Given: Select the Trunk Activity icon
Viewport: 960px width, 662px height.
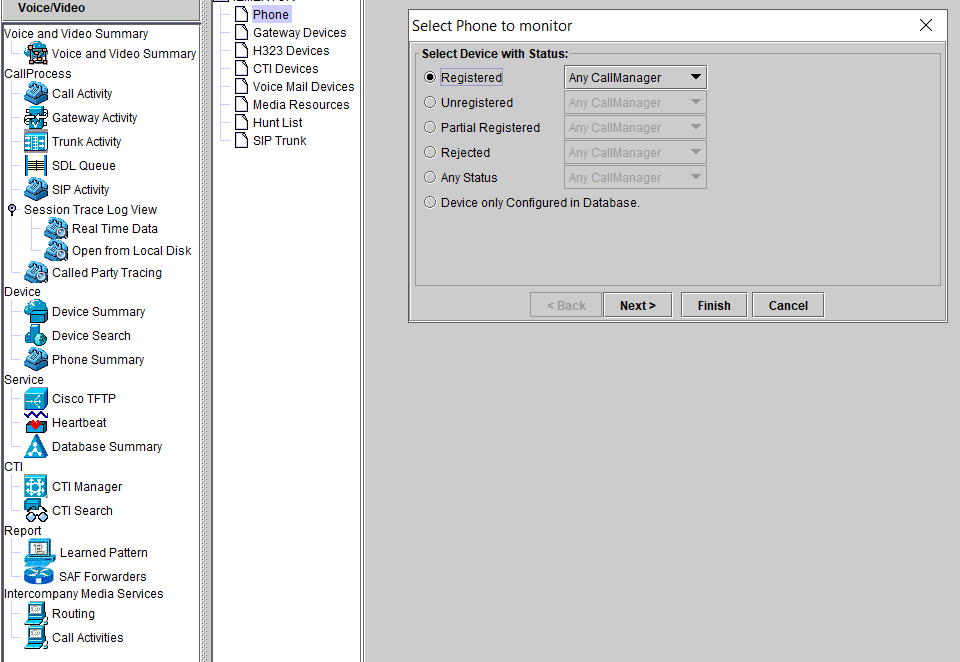Looking at the screenshot, I should 36,141.
